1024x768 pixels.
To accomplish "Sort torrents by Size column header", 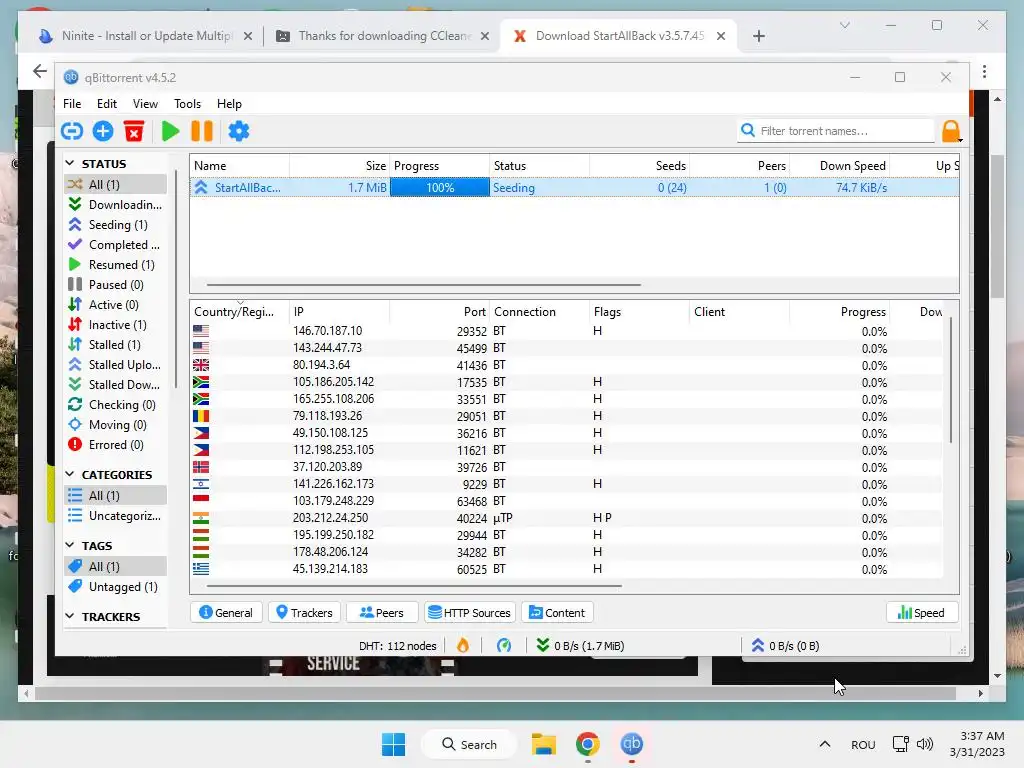I will click(340, 166).
